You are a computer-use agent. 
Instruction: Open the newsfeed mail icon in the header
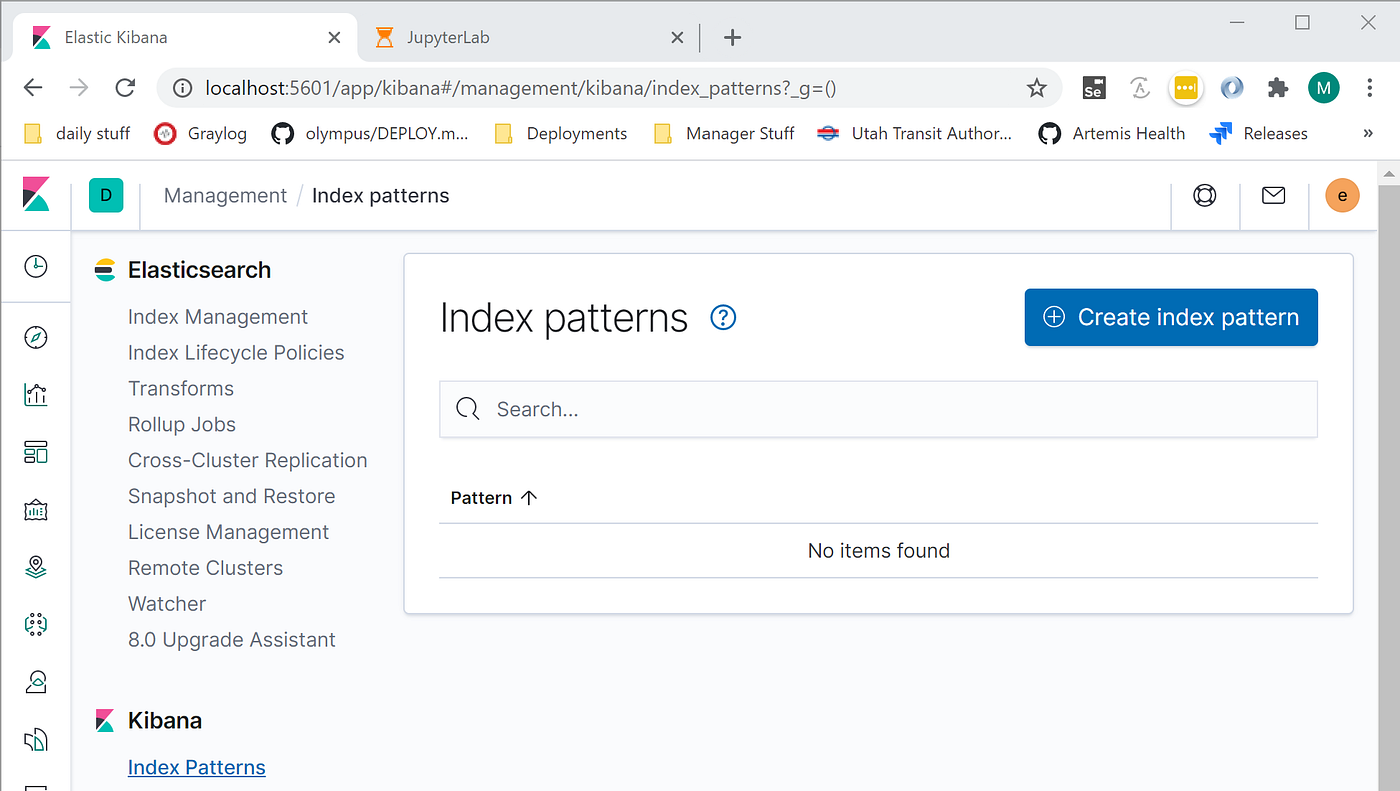point(1273,196)
